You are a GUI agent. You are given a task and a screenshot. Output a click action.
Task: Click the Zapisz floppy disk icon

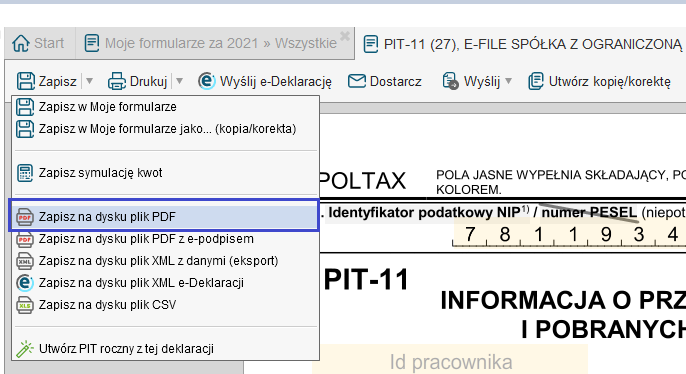pos(25,81)
